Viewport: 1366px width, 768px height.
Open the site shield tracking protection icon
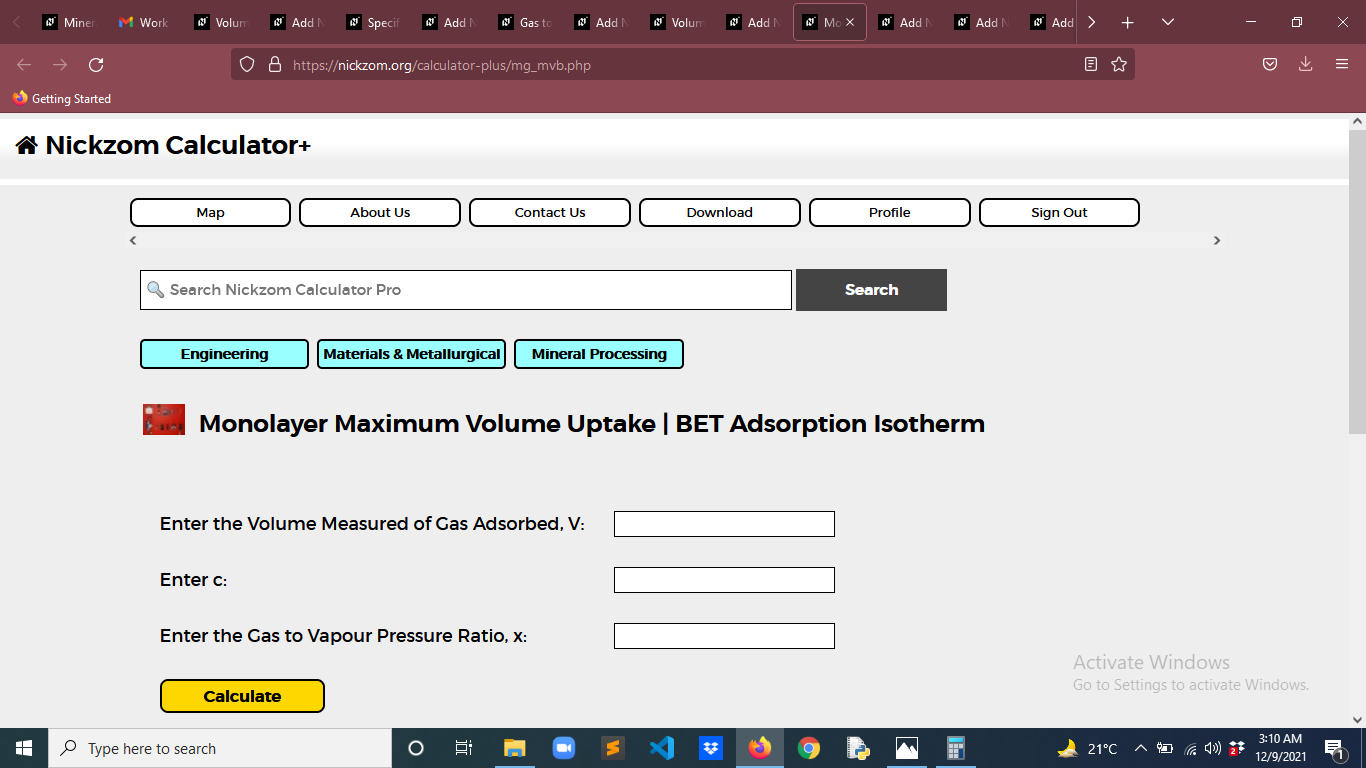[x=247, y=65]
